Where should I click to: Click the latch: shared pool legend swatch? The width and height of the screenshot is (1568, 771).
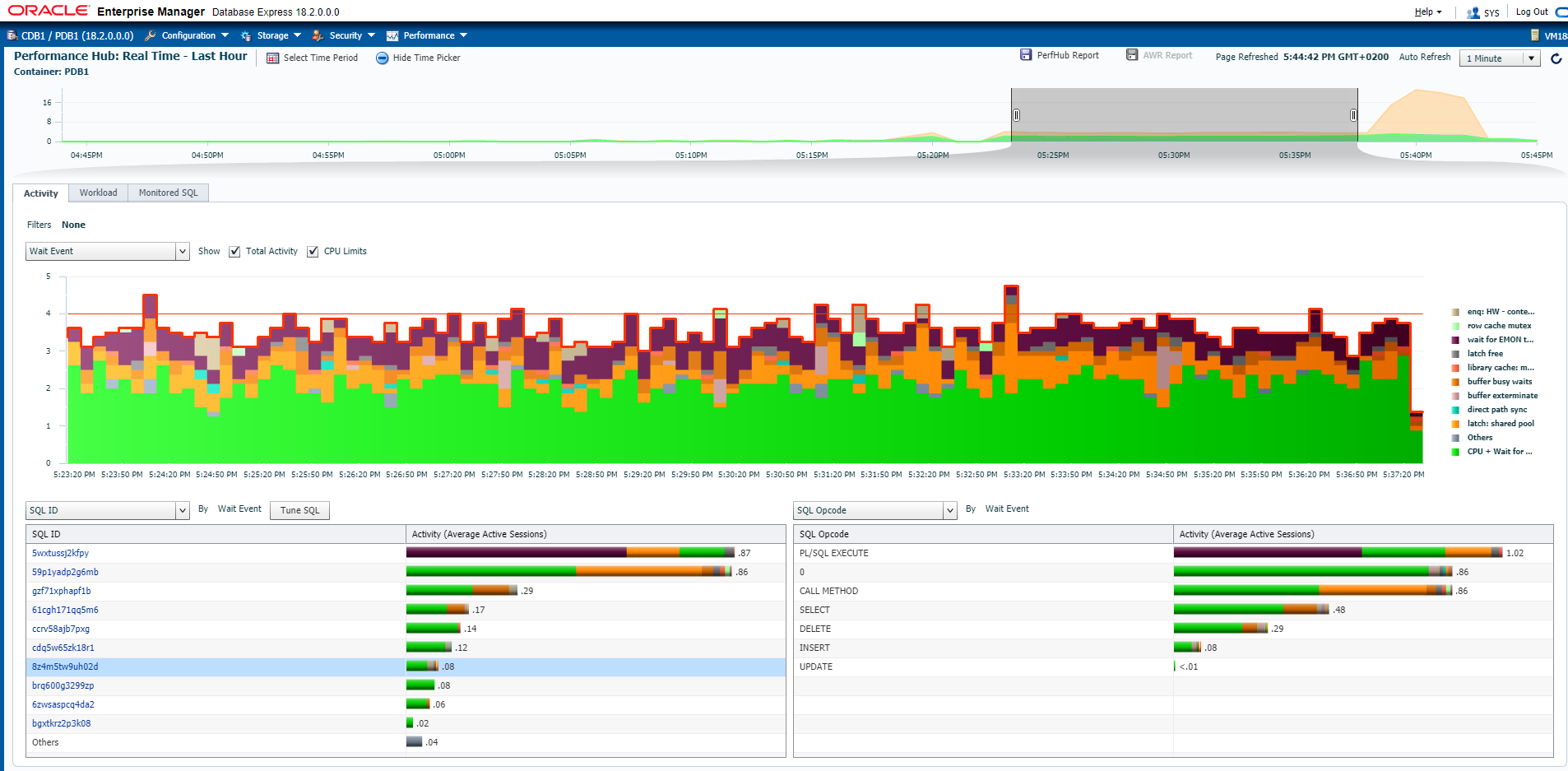click(1455, 424)
